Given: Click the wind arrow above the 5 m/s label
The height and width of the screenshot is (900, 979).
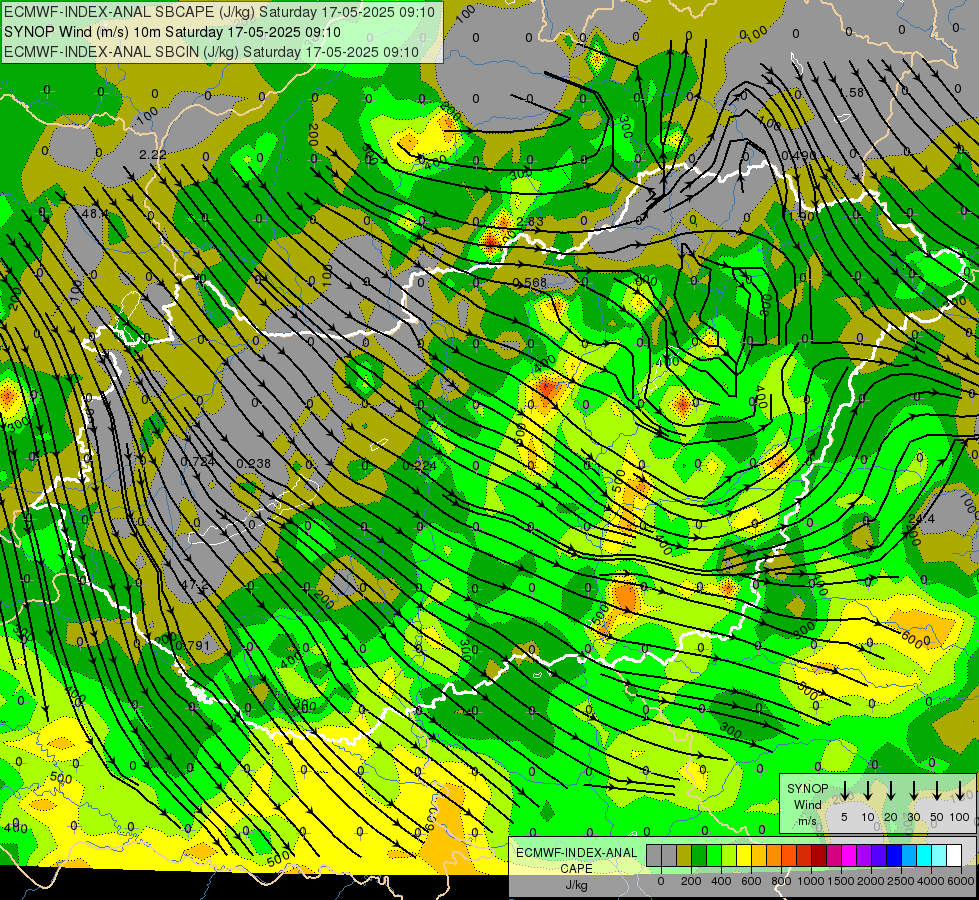Looking at the screenshot, I should click(845, 791).
